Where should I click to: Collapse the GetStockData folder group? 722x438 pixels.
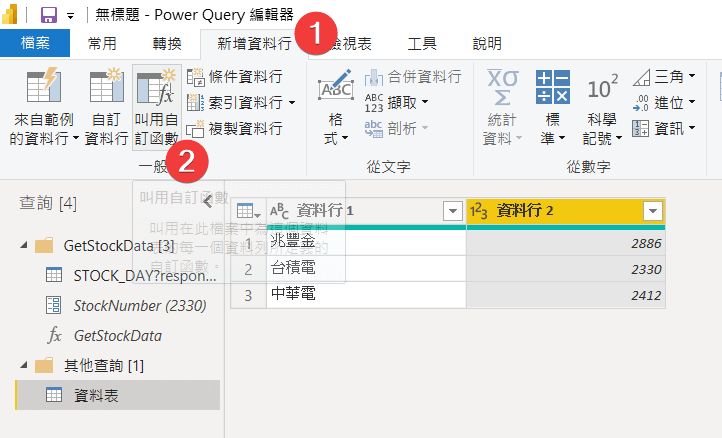24,245
